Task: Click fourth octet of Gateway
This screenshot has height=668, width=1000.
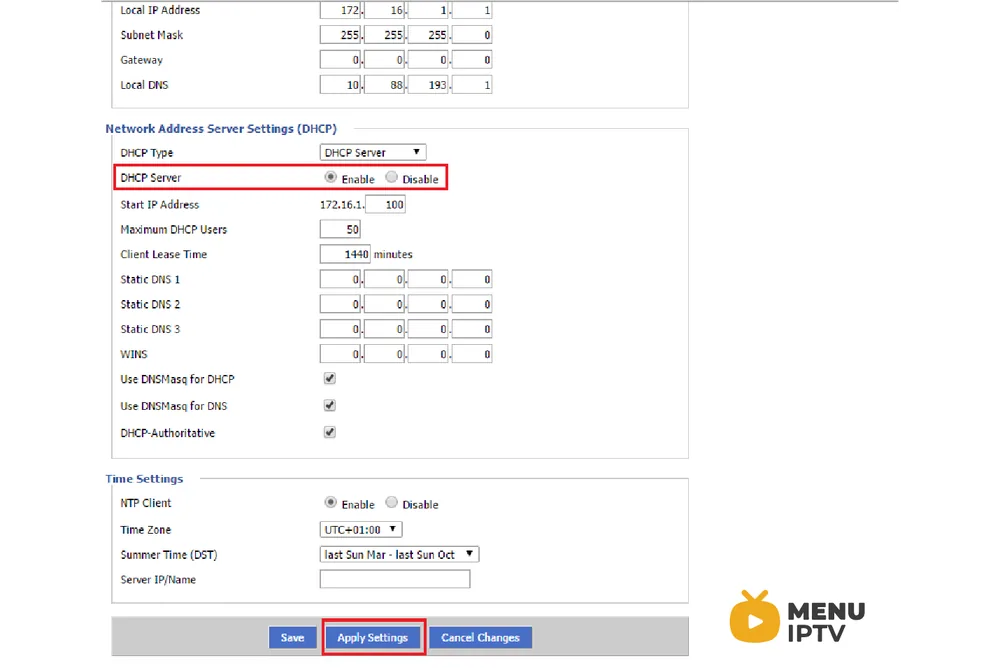Action: tap(472, 60)
